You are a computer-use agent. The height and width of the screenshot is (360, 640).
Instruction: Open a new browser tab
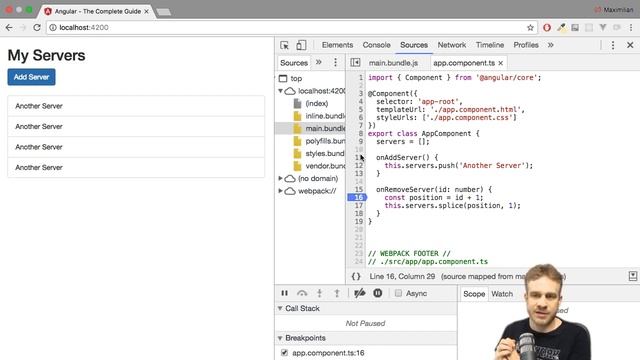[164, 12]
